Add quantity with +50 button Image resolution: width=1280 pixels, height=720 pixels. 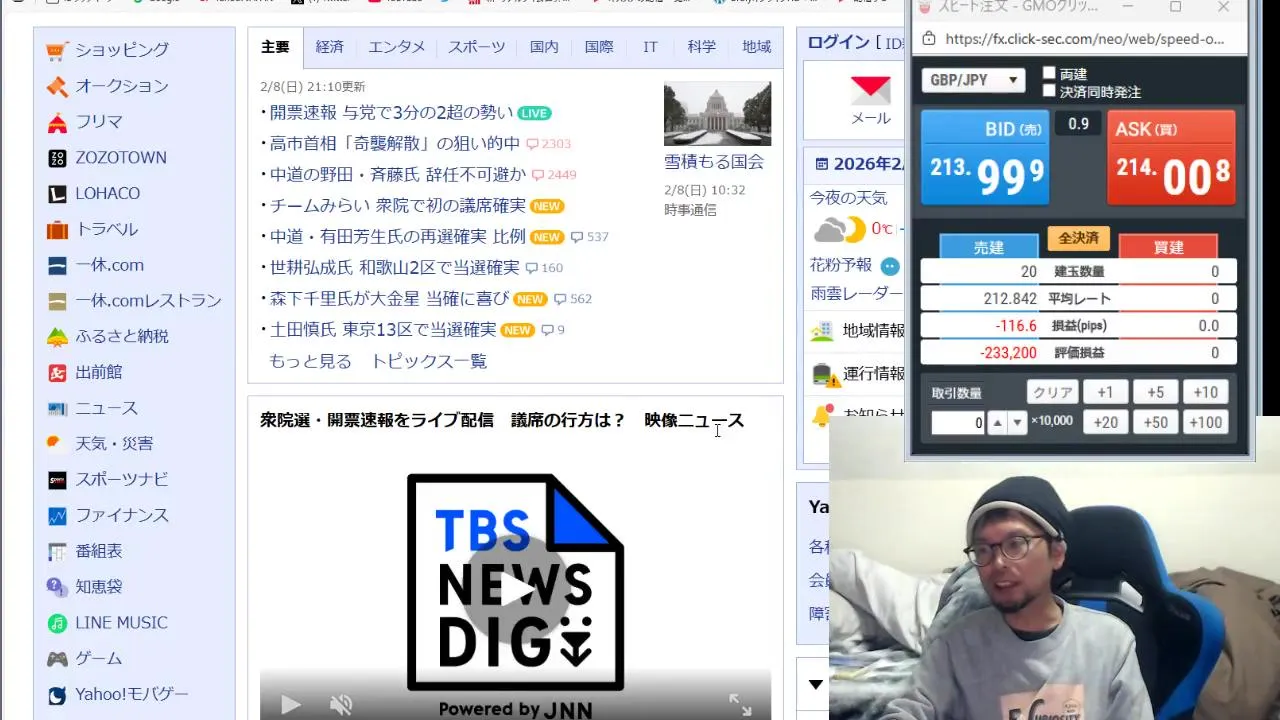coord(1155,423)
